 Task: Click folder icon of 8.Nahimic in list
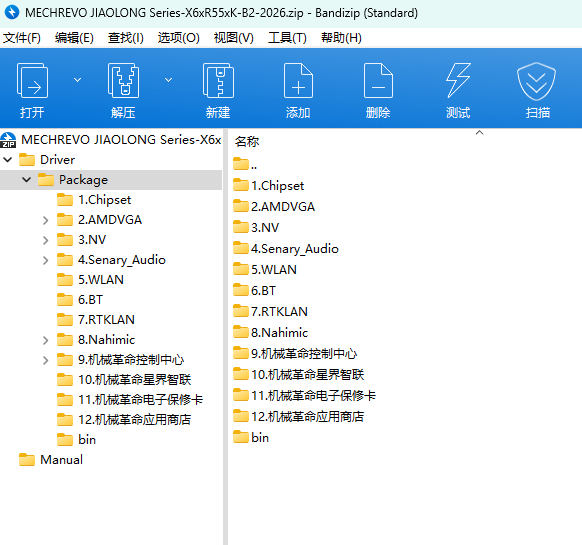(x=241, y=332)
